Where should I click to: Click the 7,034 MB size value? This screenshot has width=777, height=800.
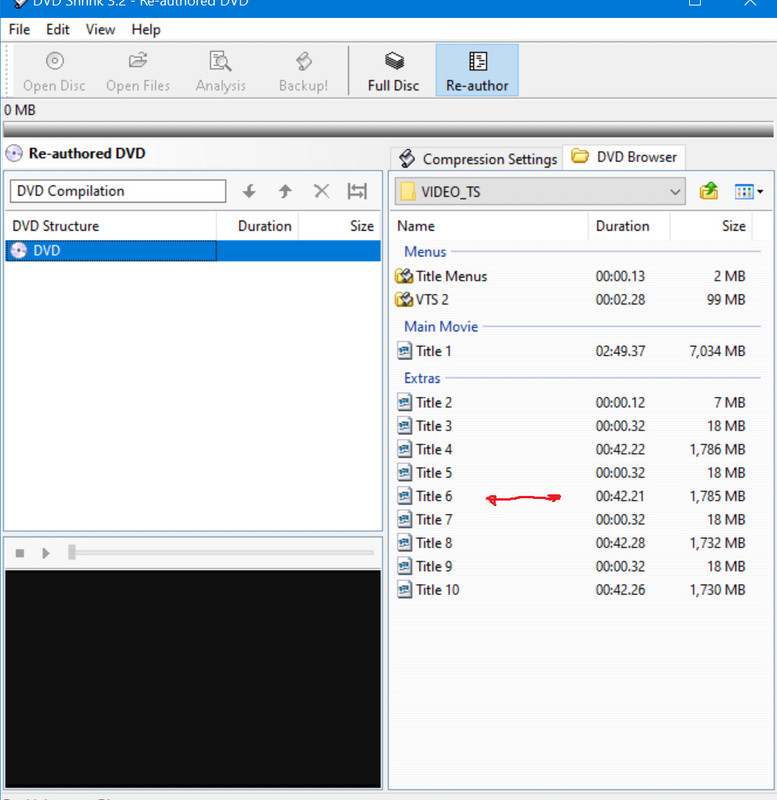(x=717, y=351)
